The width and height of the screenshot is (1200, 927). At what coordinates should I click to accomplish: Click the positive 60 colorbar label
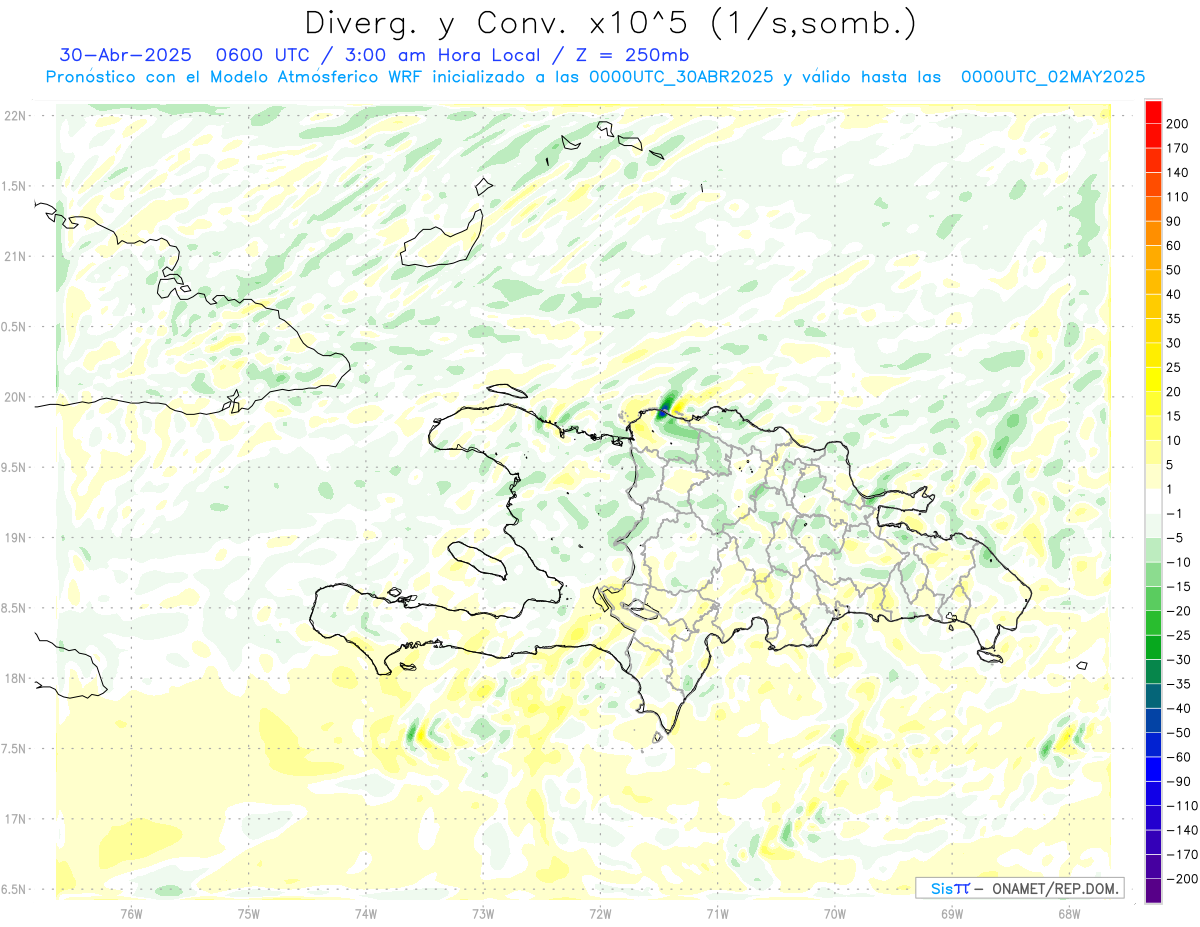1174,246
